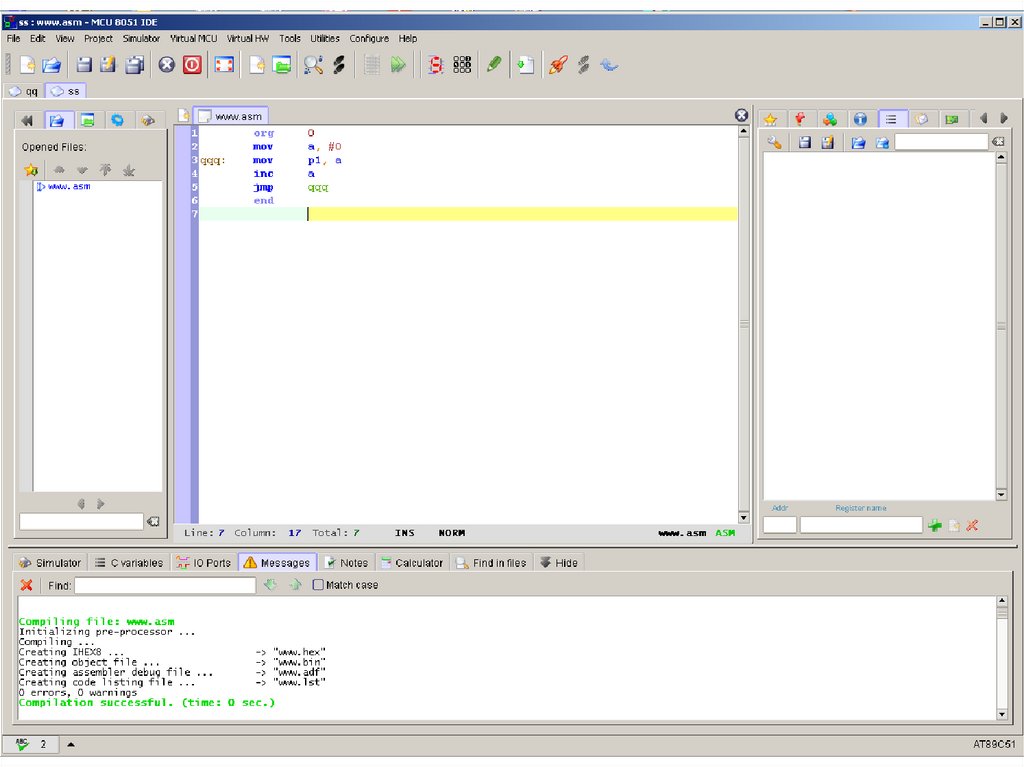The height and width of the screenshot is (767, 1024).
Task: Toggle the NORM editor mode indicator
Action: (451, 533)
